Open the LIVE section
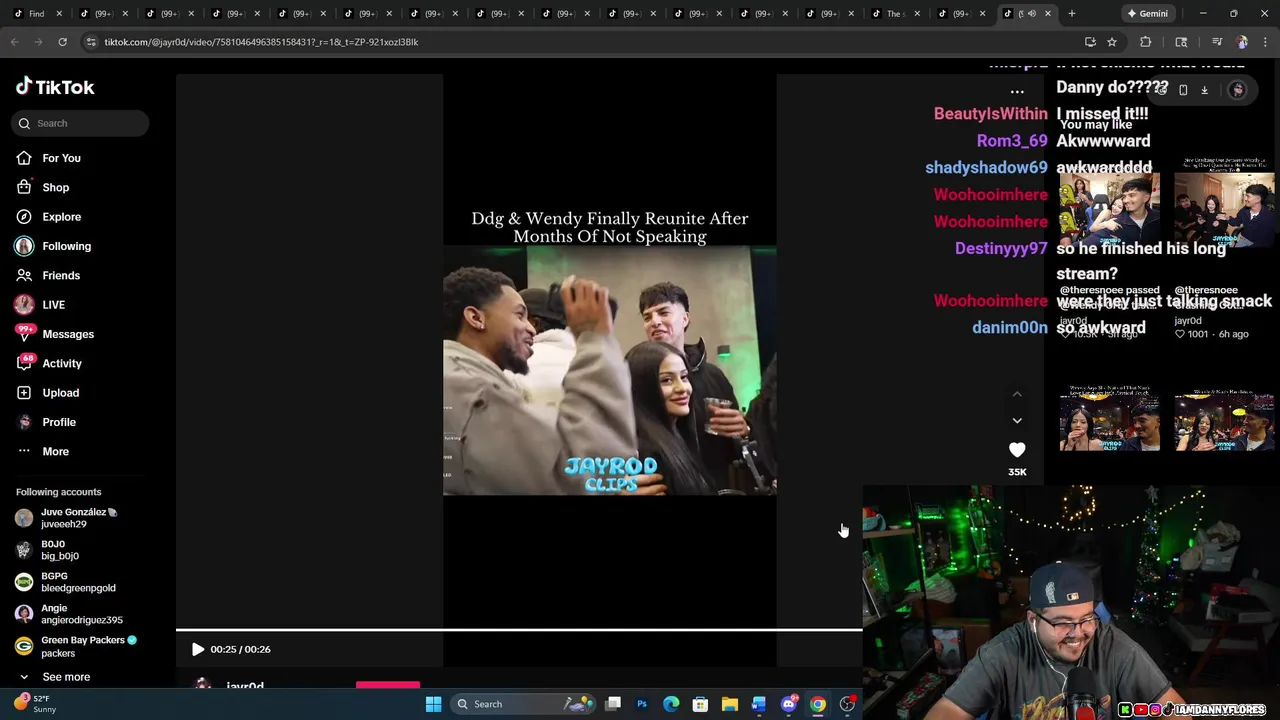 [x=40, y=305]
